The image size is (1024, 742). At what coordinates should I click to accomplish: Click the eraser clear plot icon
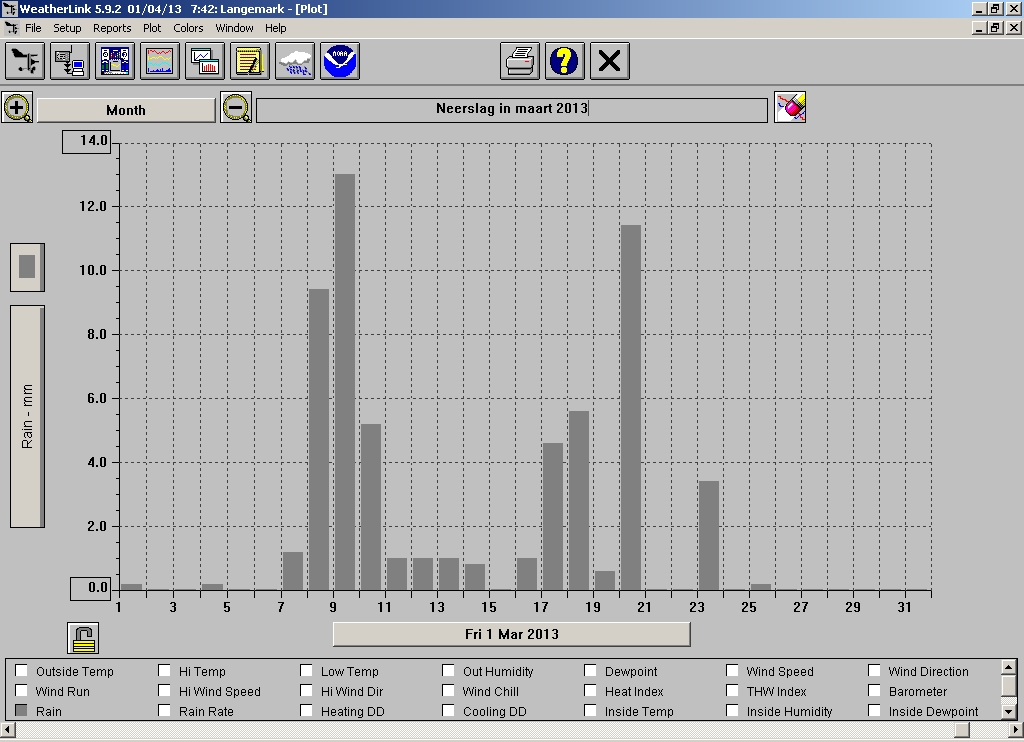tap(790, 107)
